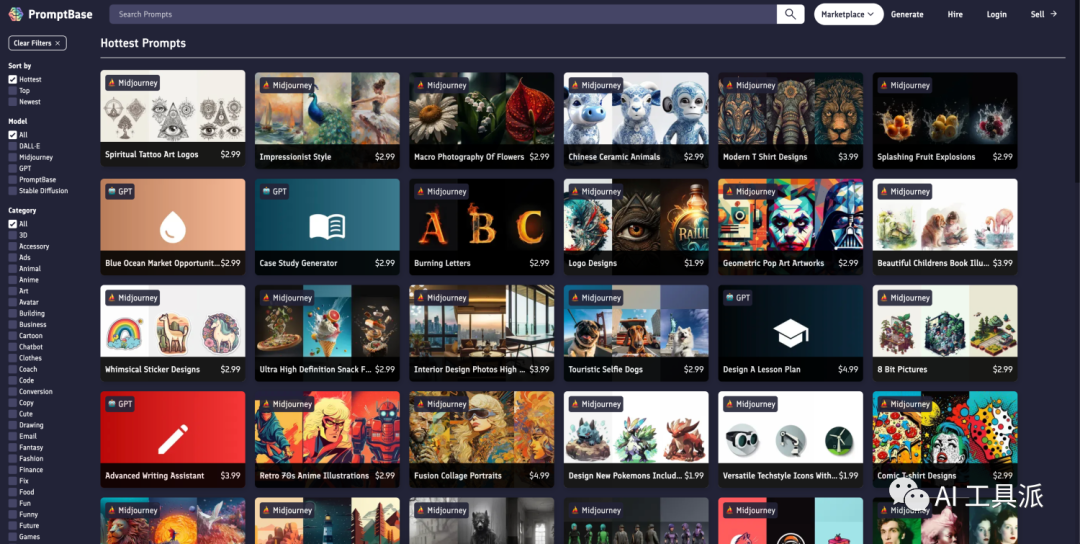
Task: Click the Ultra High Definition Snack title
Action: tap(315, 370)
